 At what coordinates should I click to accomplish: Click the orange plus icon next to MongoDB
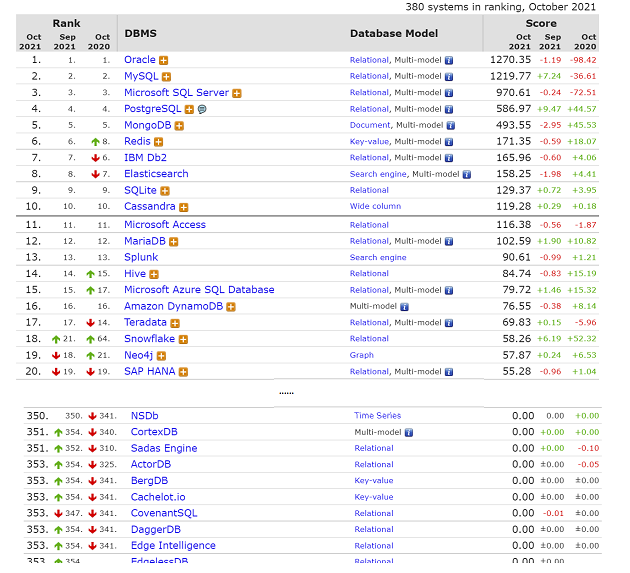[179, 126]
